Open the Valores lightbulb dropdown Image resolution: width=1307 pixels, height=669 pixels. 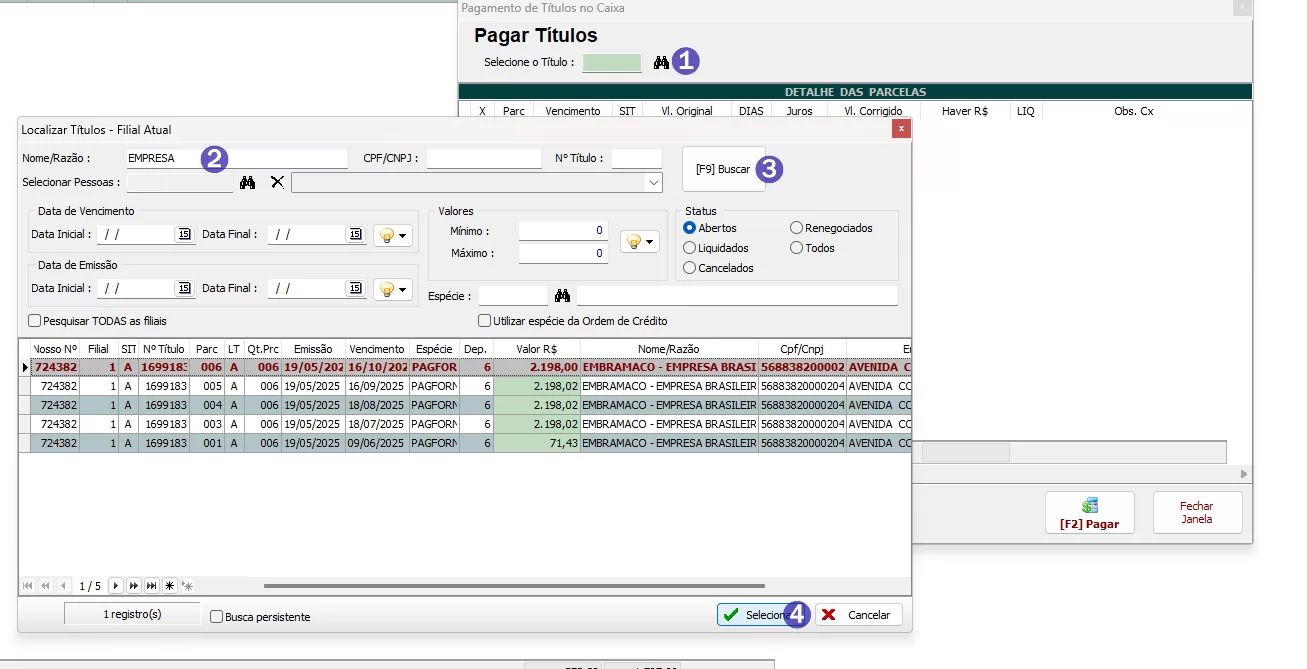tap(640, 242)
